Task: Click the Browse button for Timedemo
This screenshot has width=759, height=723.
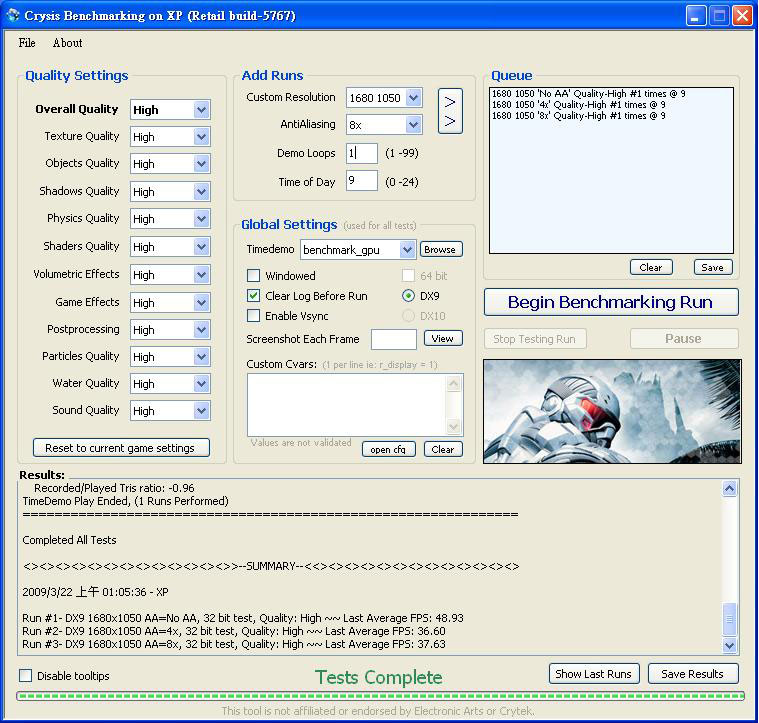Action: (x=440, y=250)
